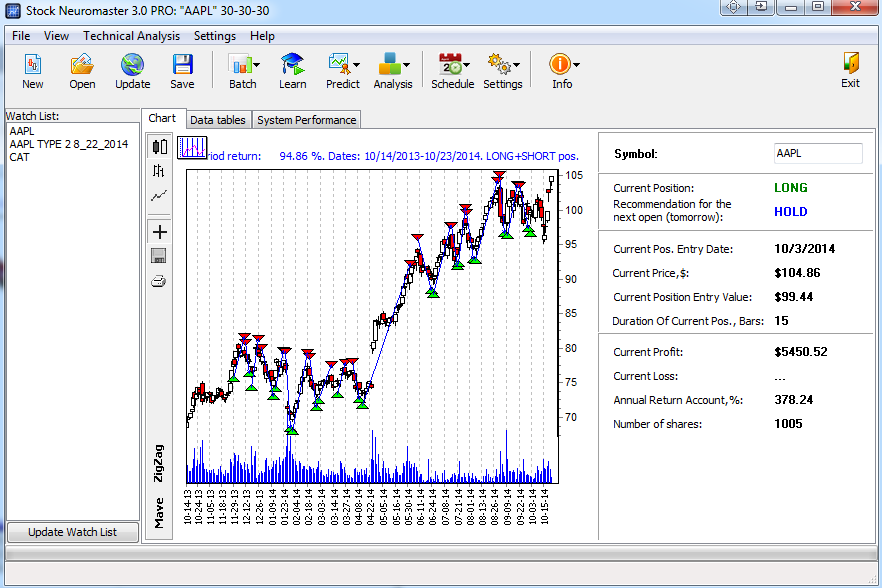Open the View menu

[x=56, y=36]
